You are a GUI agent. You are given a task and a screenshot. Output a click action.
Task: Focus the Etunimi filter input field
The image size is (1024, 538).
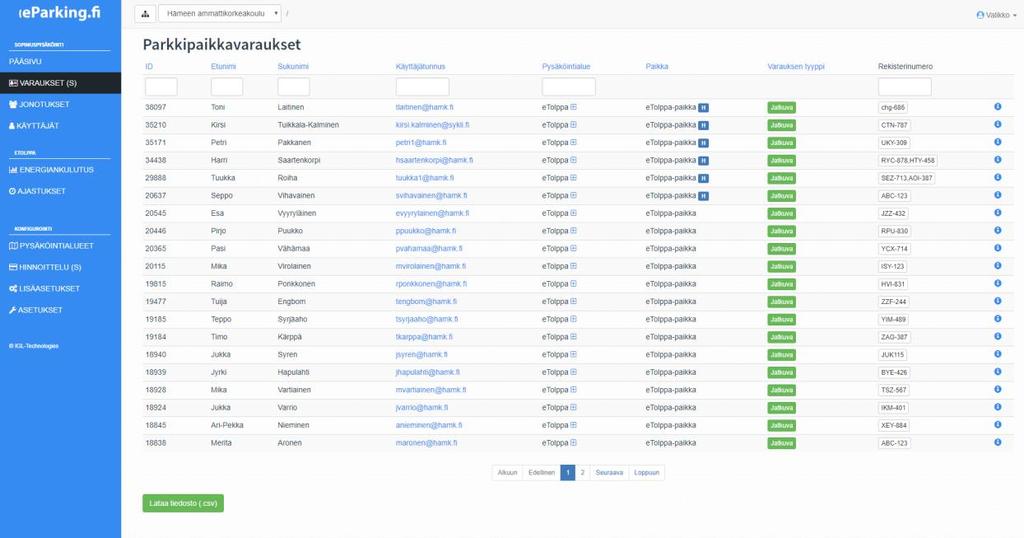(227, 87)
